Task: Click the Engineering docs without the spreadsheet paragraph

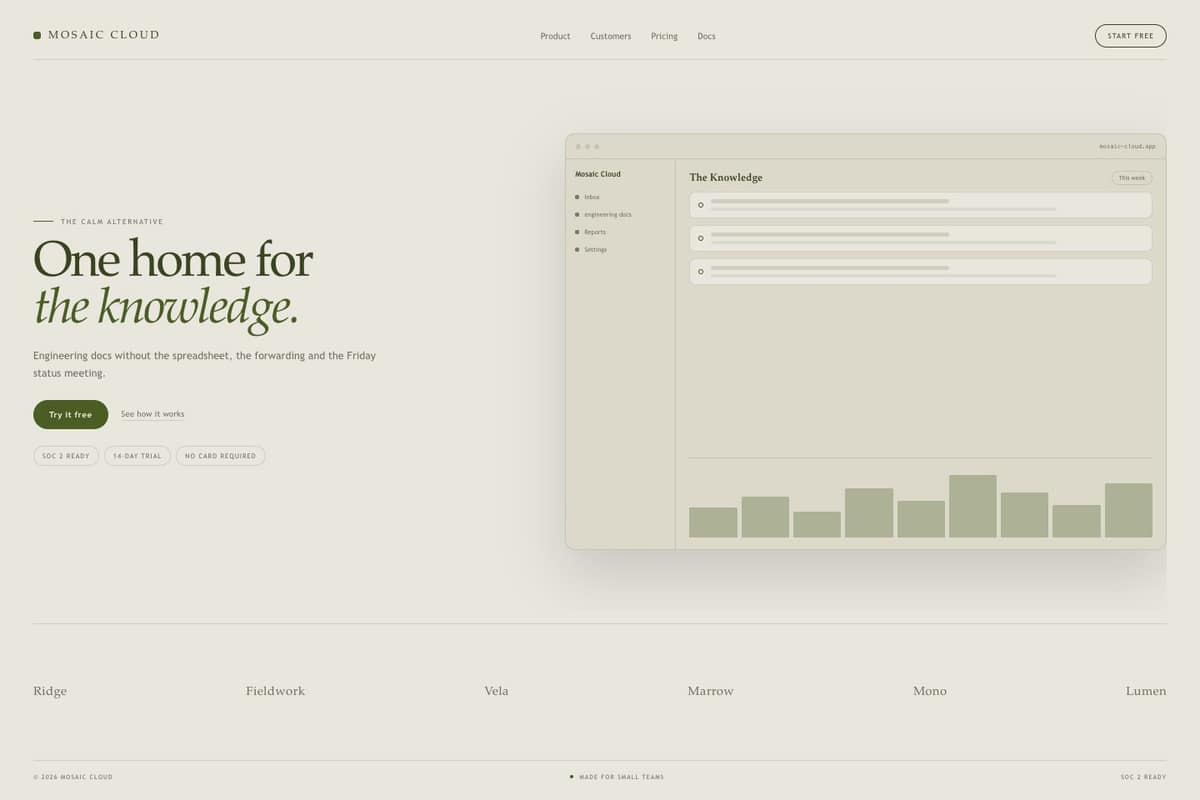Action: (205, 364)
